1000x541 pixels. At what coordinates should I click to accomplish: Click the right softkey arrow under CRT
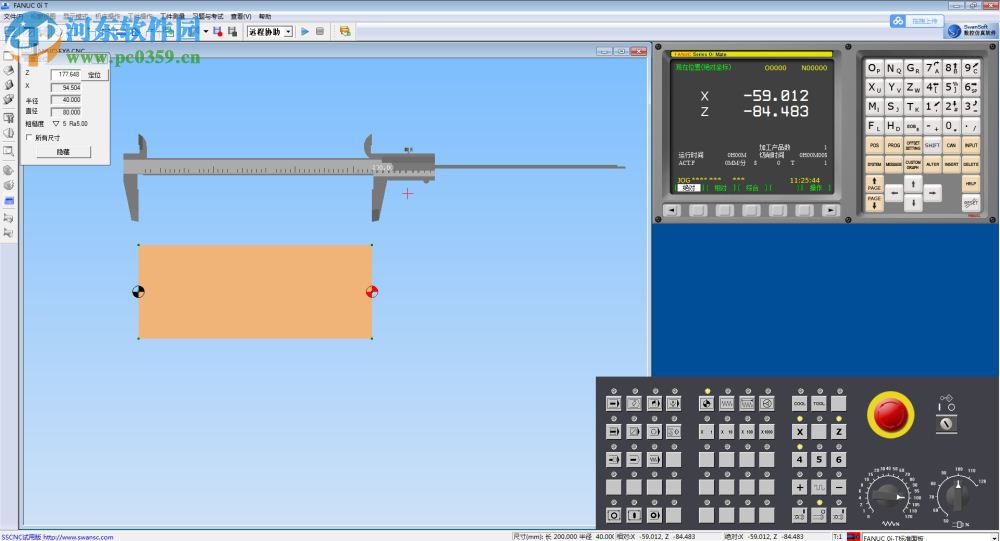pos(830,210)
